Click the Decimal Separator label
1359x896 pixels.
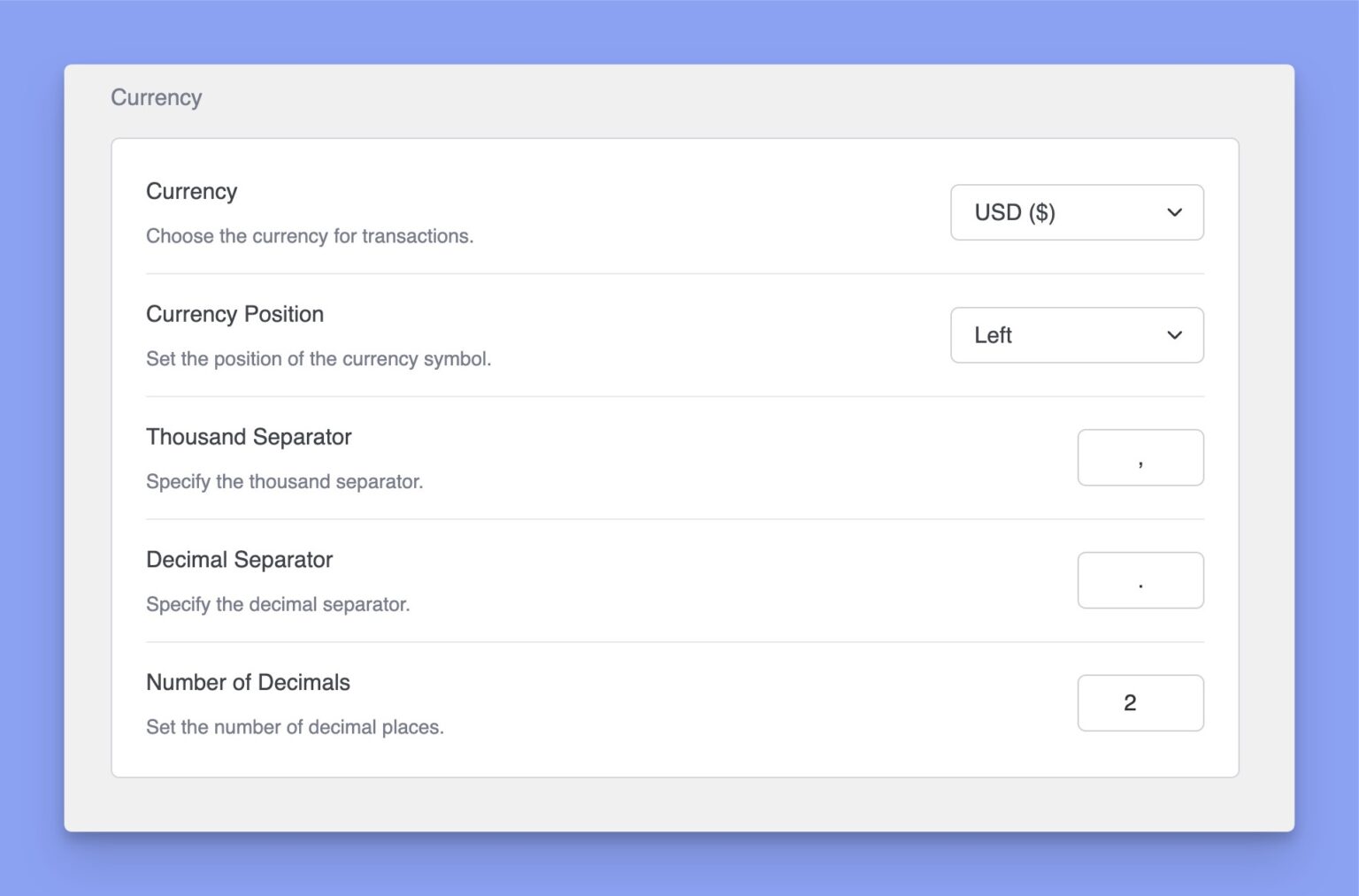click(x=240, y=560)
